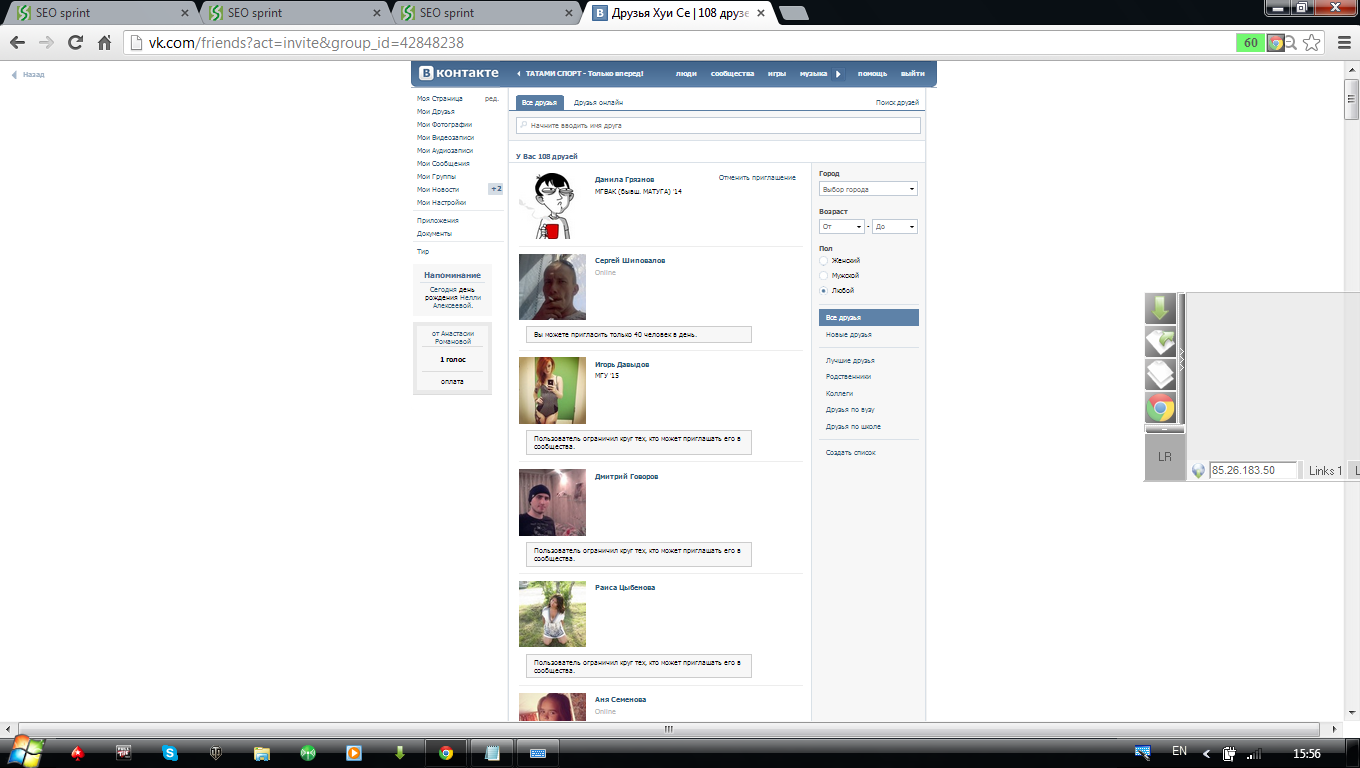Select the Женский gender option
The image size is (1360, 768).
[823, 260]
